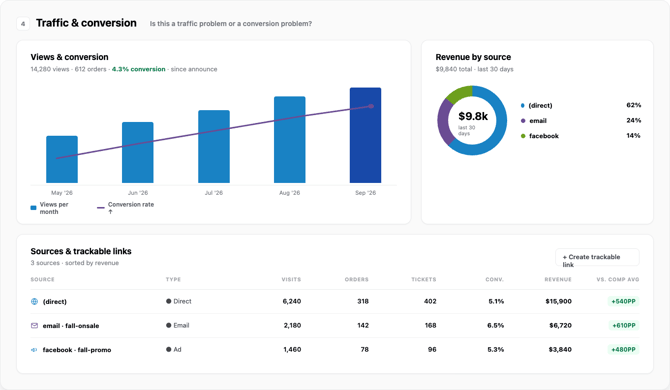670x390 pixels.
Task: Sort by the VISITS column header
Action: tap(291, 279)
